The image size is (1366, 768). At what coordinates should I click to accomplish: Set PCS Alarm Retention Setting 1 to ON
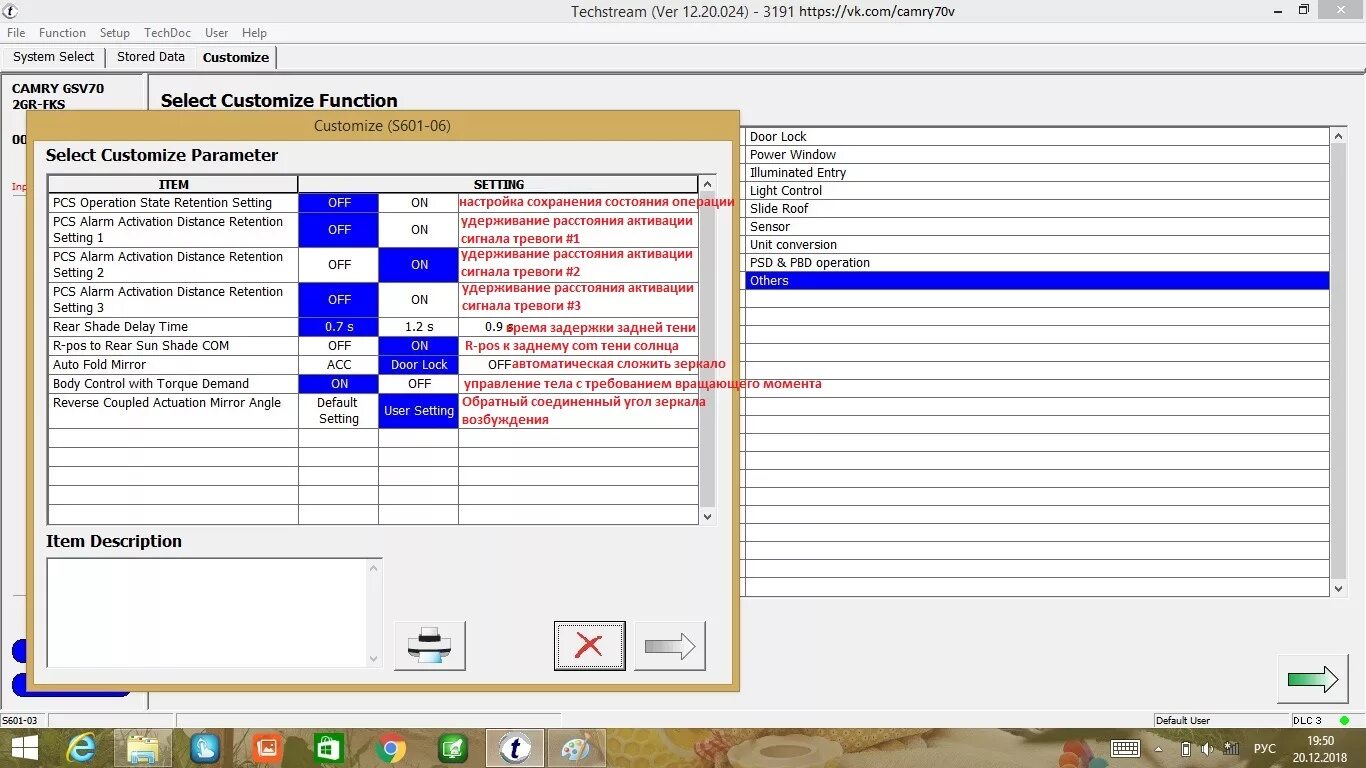click(x=419, y=230)
